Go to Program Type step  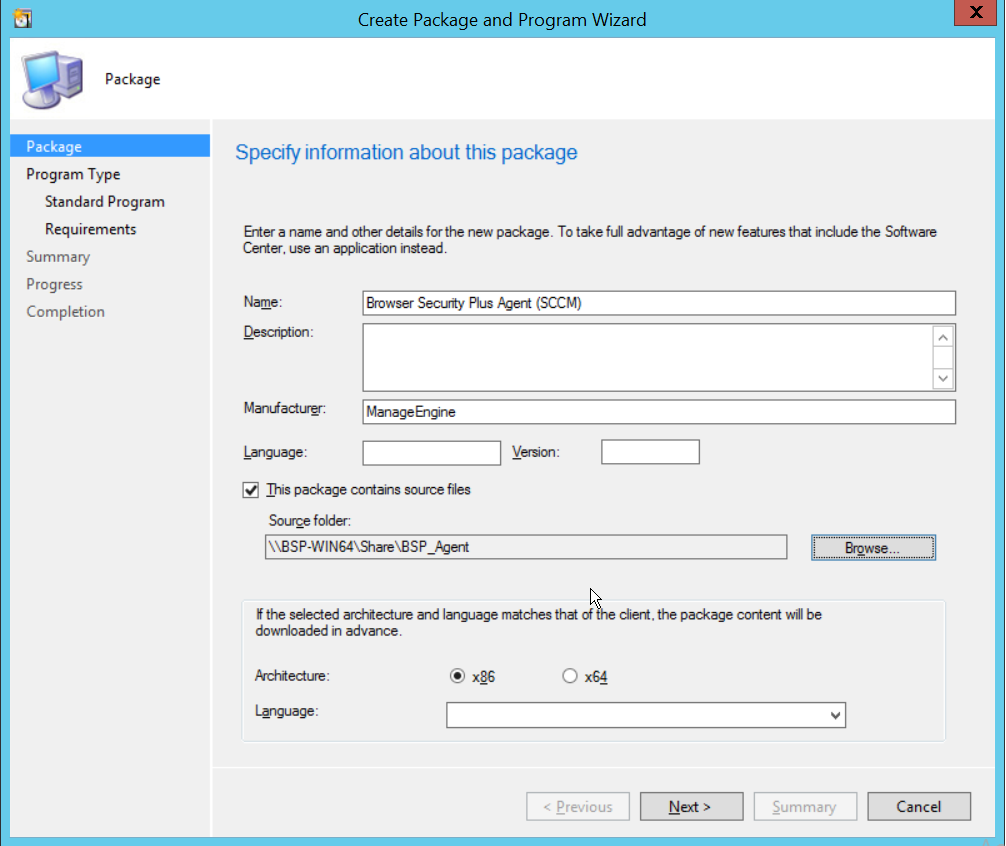73,174
